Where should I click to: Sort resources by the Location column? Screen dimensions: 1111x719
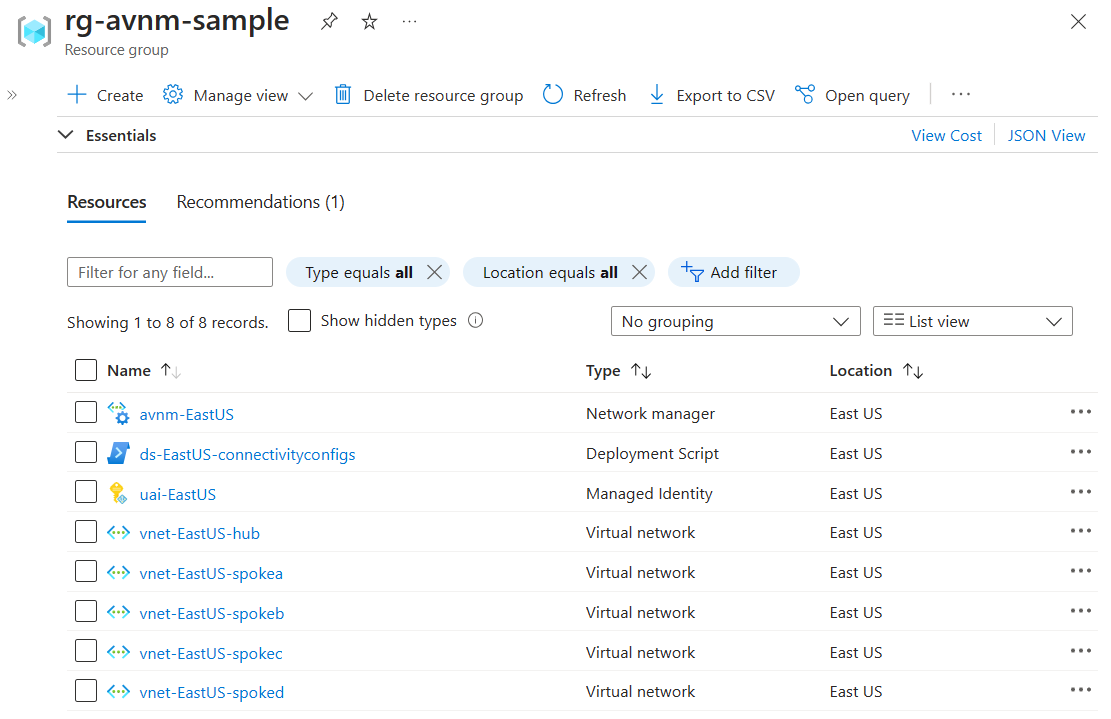pyautogui.click(x=876, y=370)
